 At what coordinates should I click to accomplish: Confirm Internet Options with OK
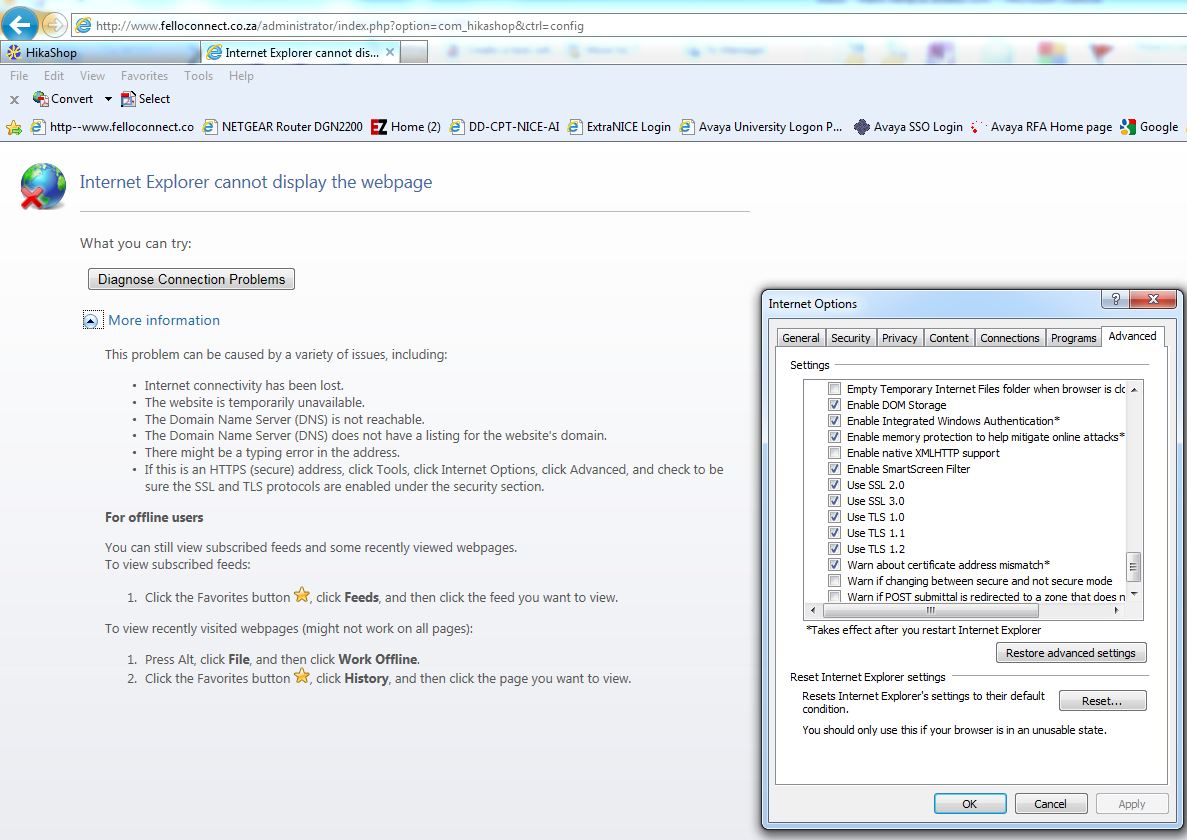pyautogui.click(x=970, y=804)
